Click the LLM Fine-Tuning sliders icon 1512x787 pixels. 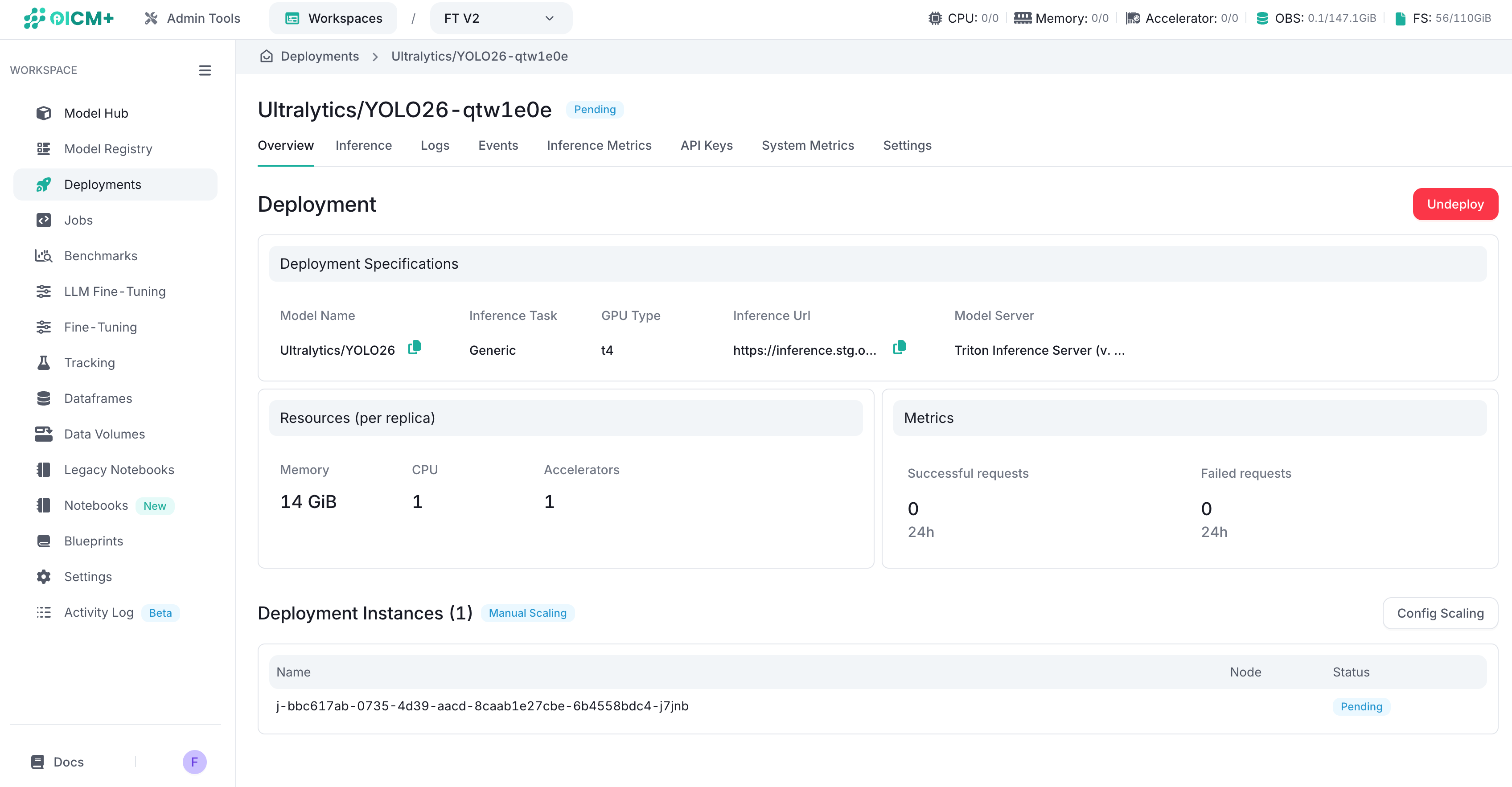43,292
